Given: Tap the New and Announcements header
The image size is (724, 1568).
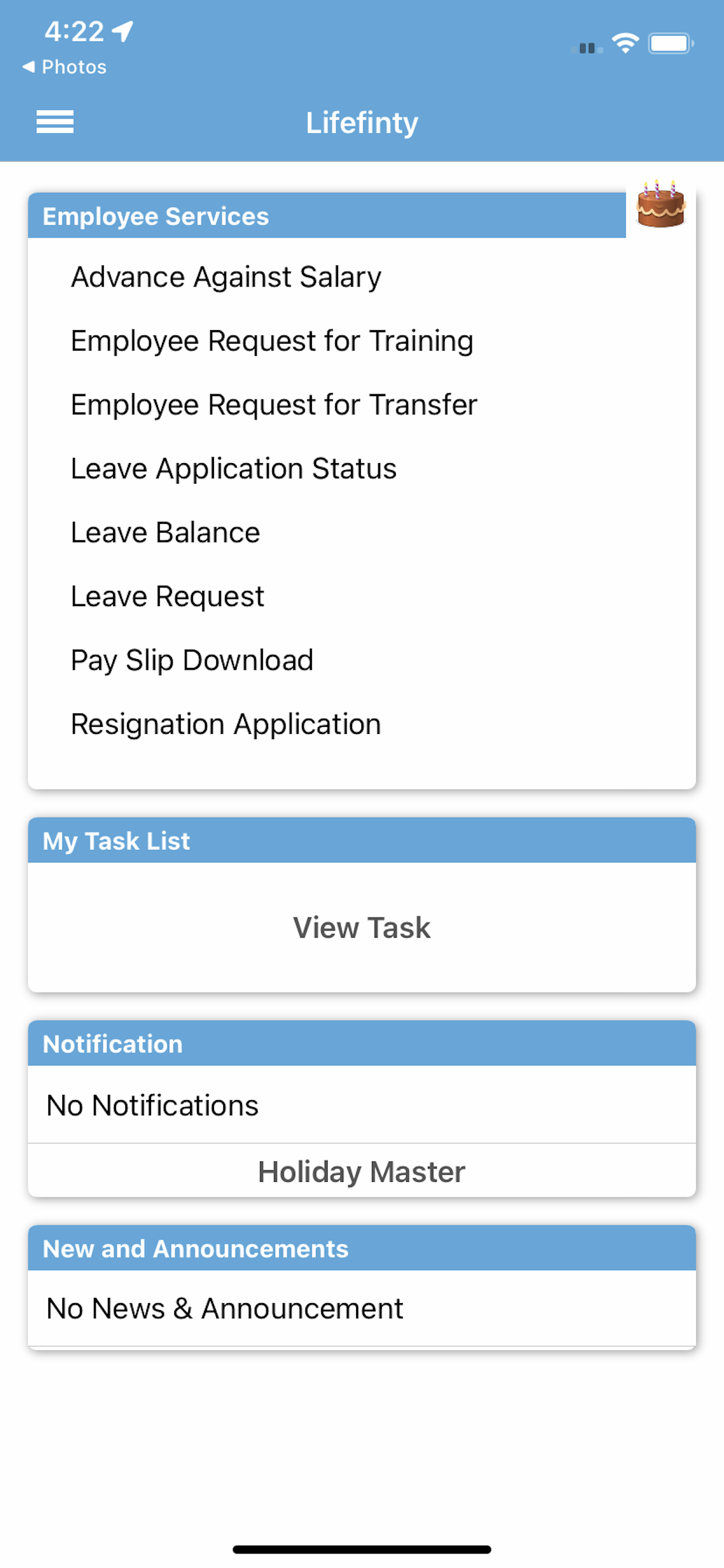Looking at the screenshot, I should tap(361, 1248).
